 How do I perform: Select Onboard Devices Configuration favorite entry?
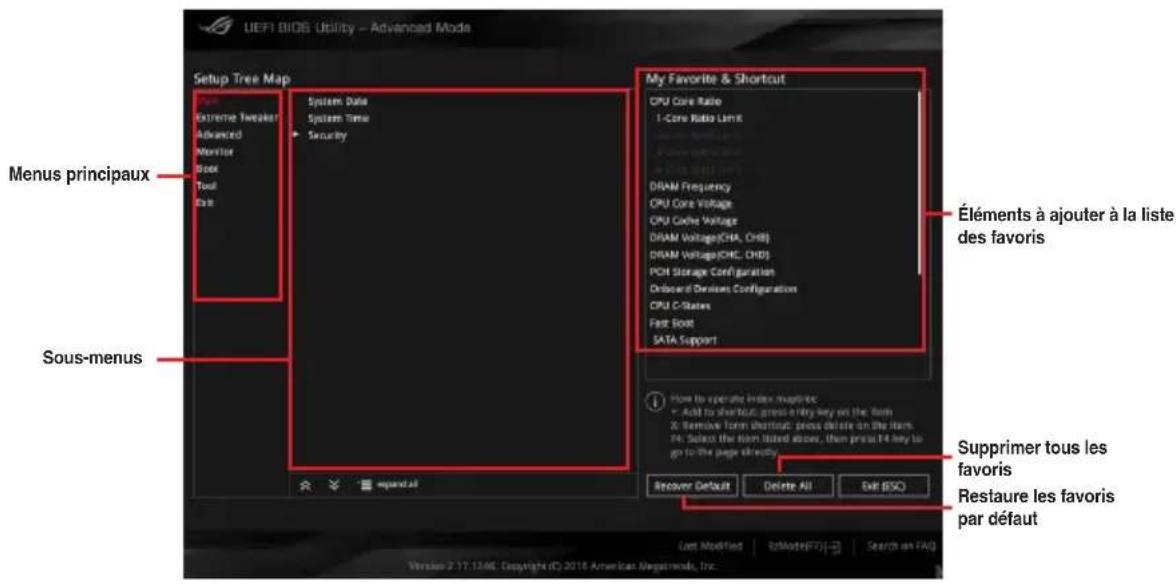click(723, 289)
